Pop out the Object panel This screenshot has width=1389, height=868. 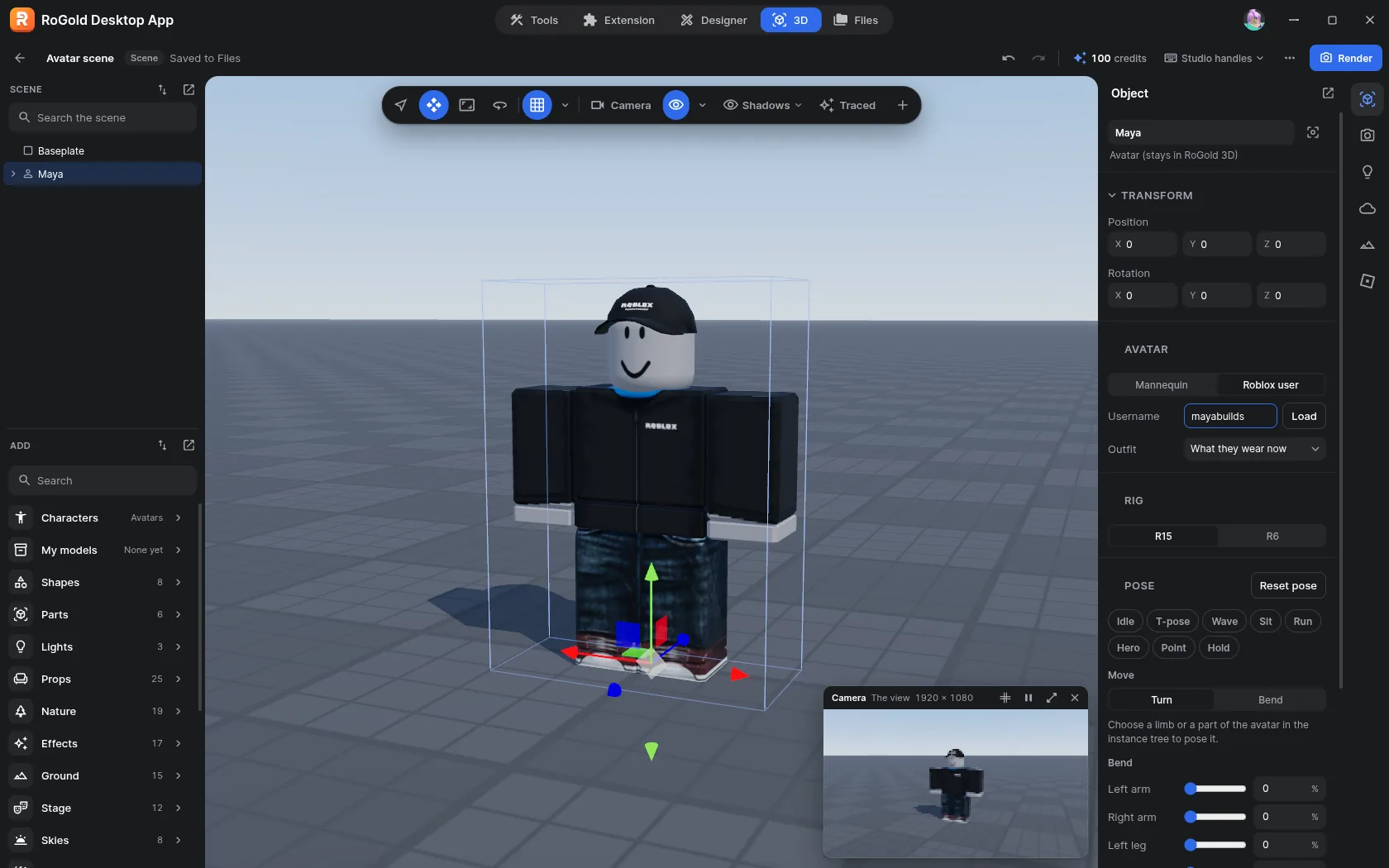[x=1328, y=93]
